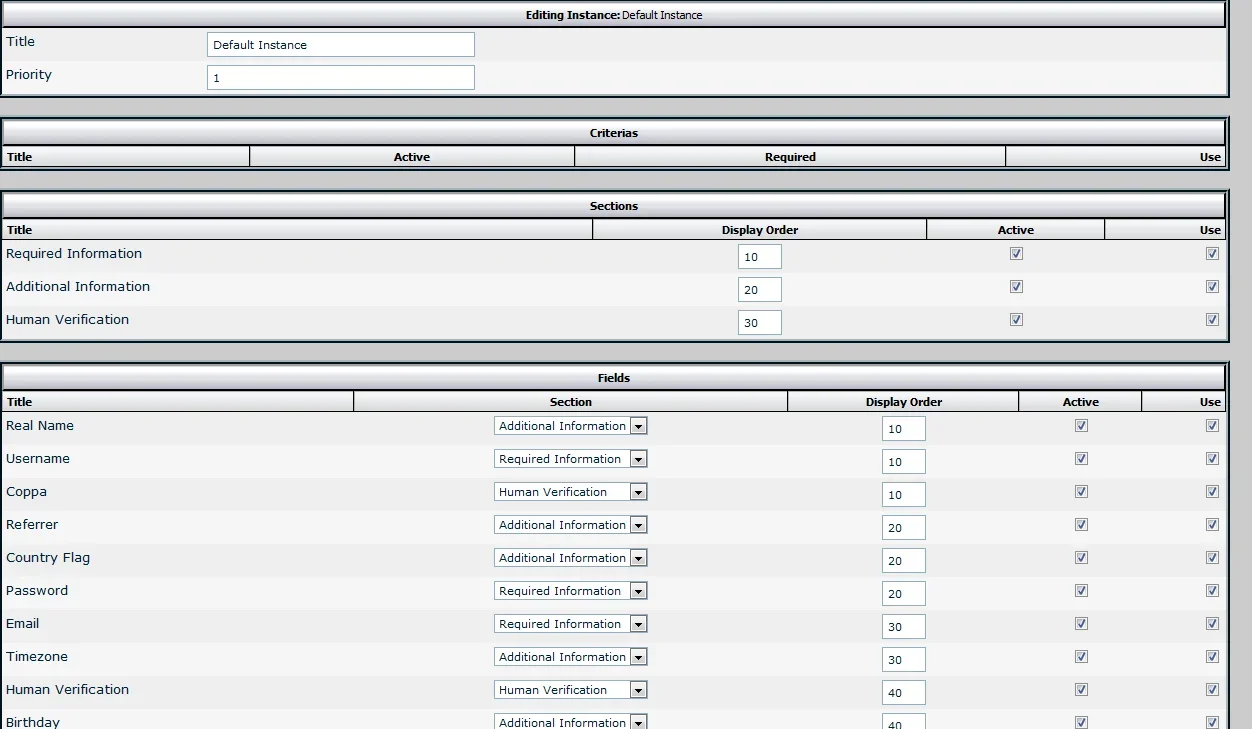Toggle Active checkbox for Password field
1252x729 pixels.
(1081, 591)
